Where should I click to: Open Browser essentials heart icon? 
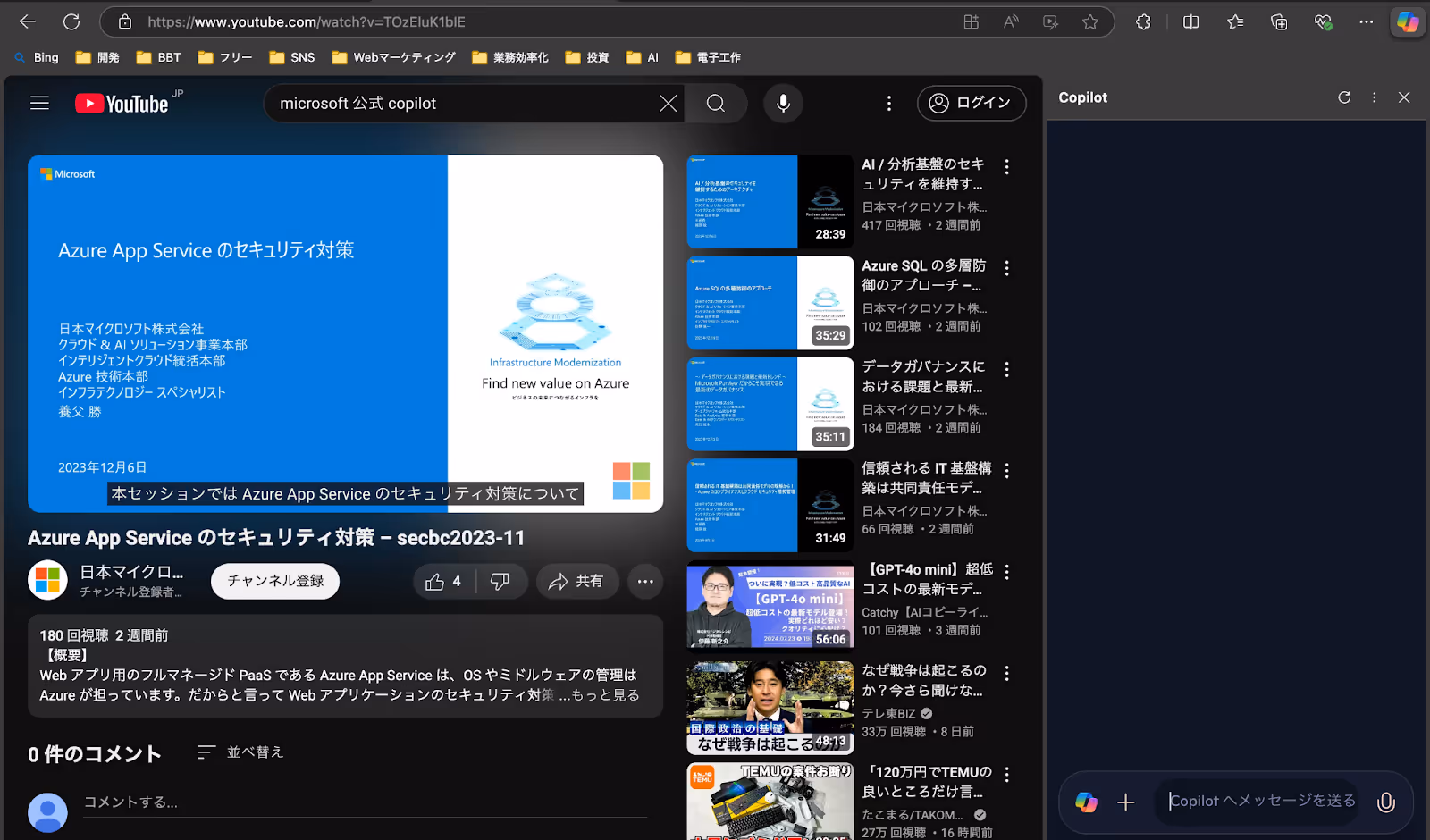pos(1323,21)
